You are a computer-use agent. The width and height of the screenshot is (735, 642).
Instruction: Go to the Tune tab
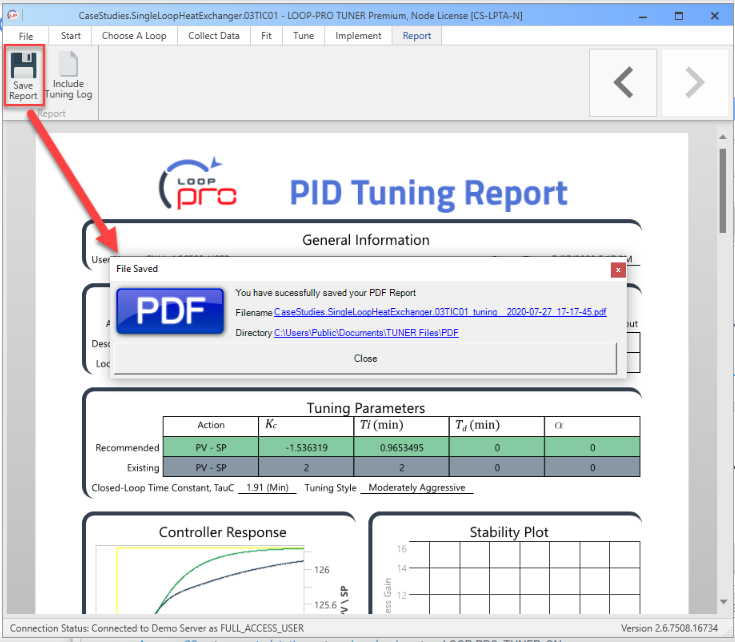coord(303,36)
